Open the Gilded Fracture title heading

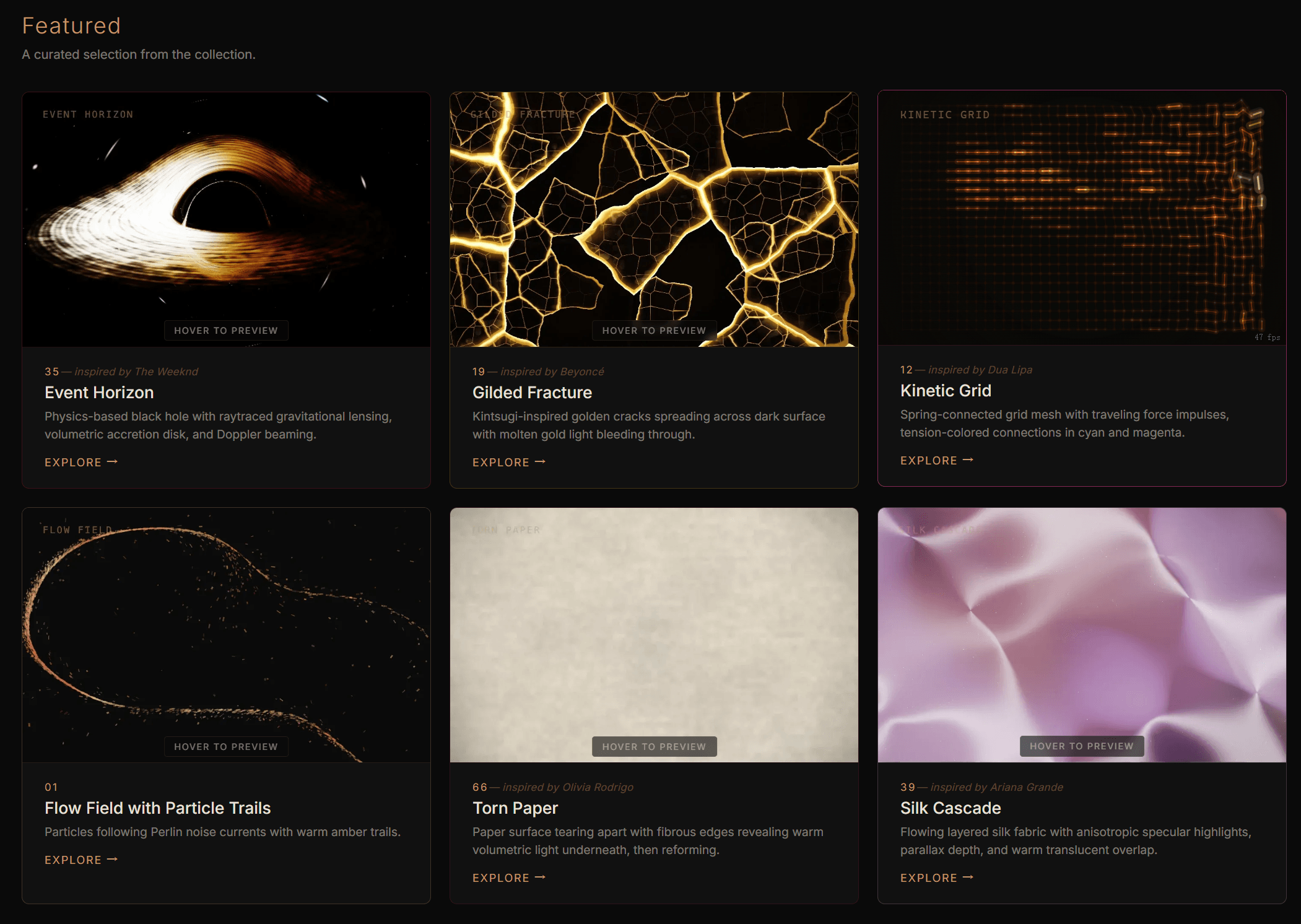click(532, 393)
